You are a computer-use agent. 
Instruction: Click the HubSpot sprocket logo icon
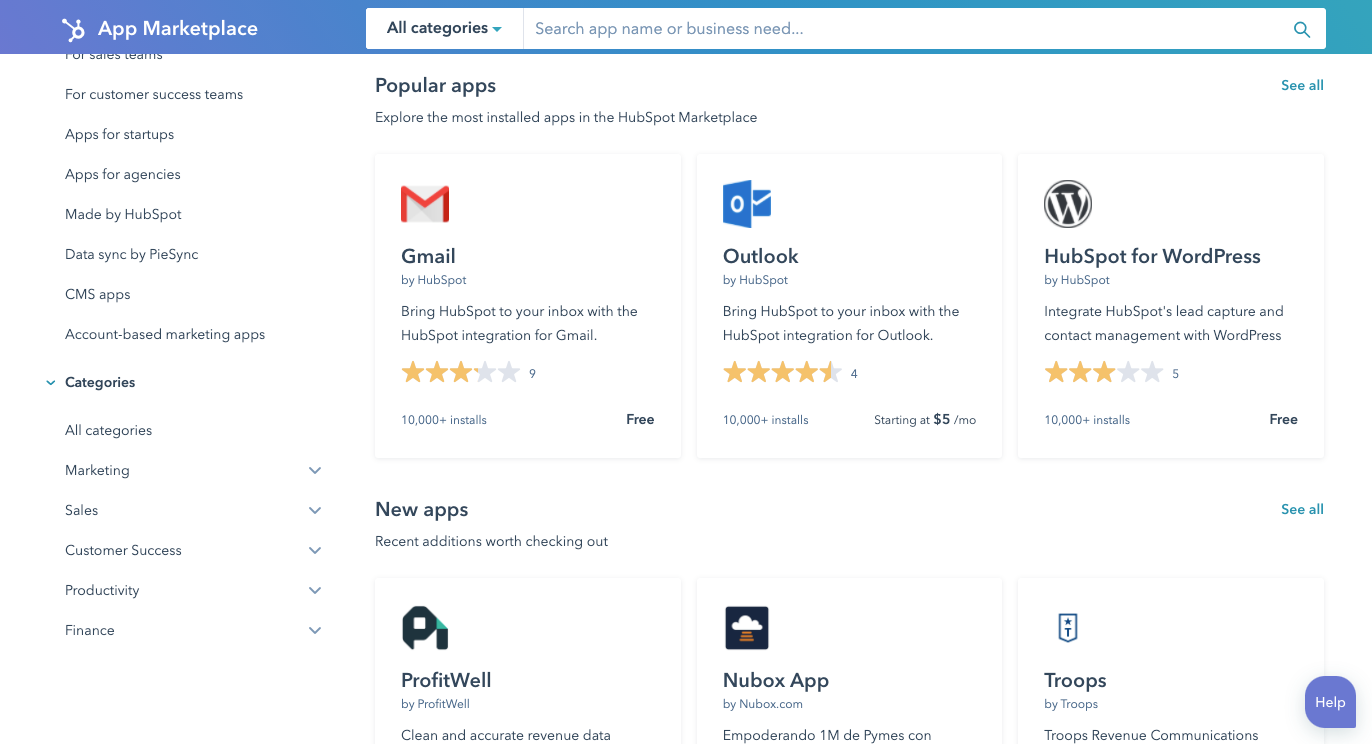click(x=73, y=29)
